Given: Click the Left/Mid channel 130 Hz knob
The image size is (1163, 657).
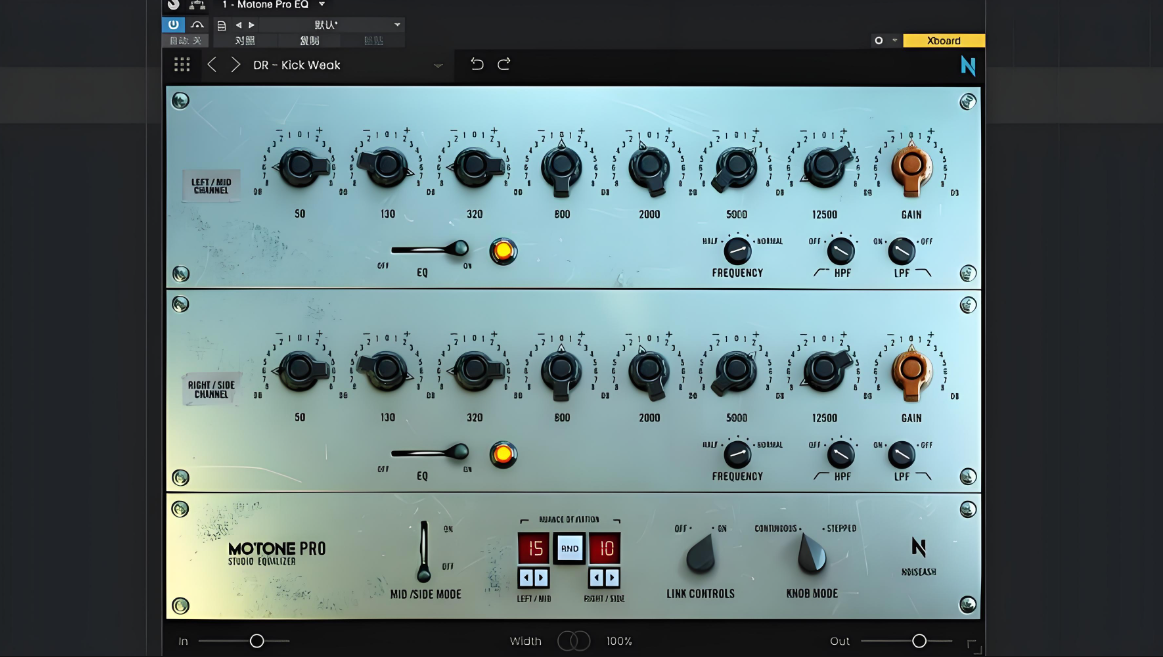Looking at the screenshot, I should click(387, 165).
